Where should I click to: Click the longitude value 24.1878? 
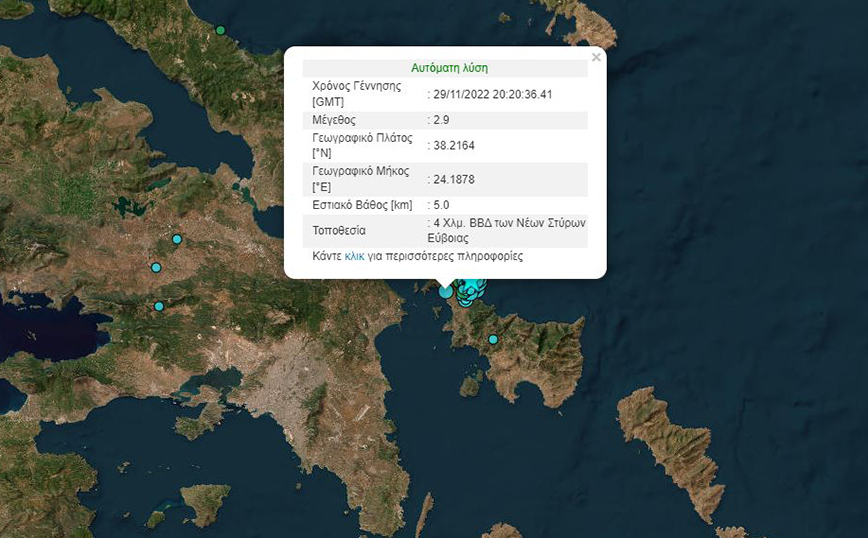[453, 179]
